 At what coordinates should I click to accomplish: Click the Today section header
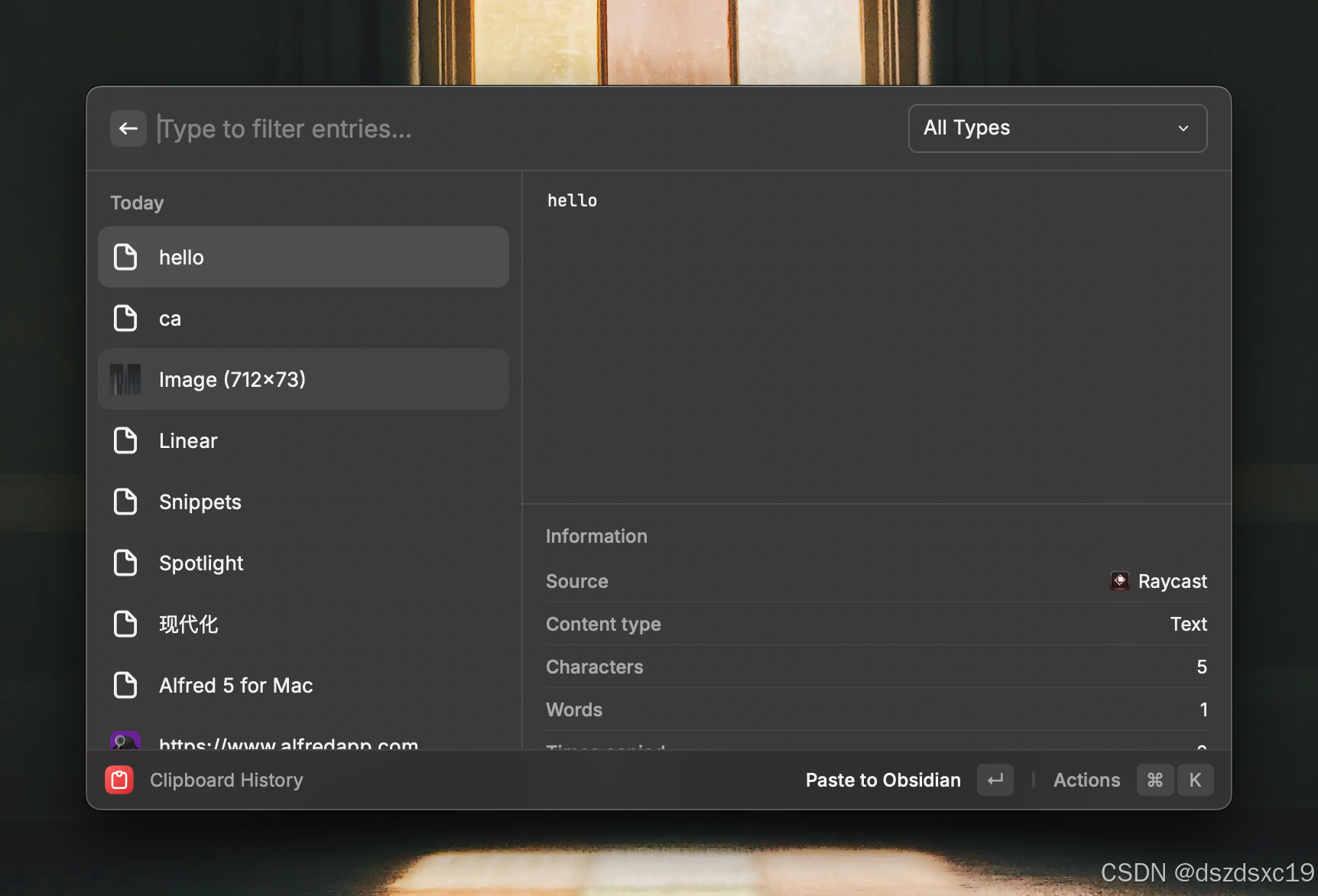[137, 203]
